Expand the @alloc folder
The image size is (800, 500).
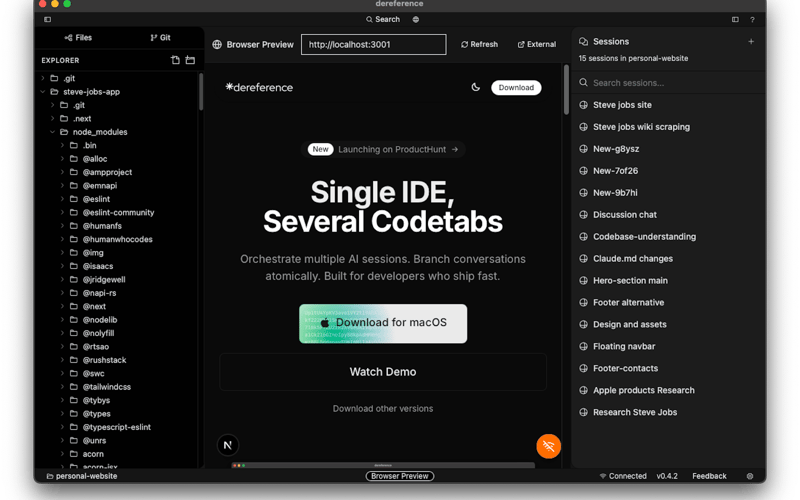pos(62,159)
